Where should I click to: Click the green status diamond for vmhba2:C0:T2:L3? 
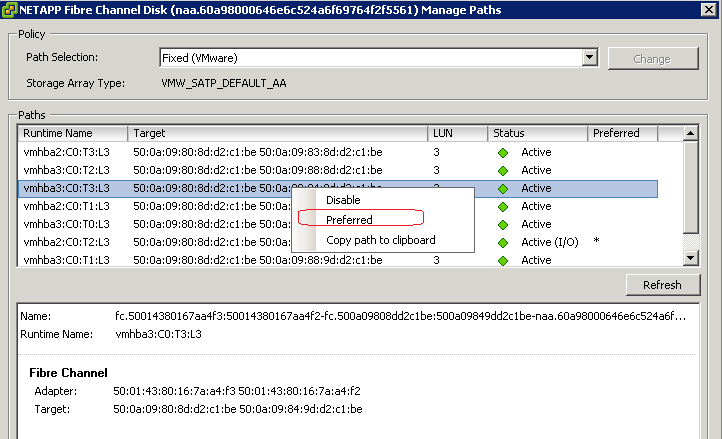503,243
